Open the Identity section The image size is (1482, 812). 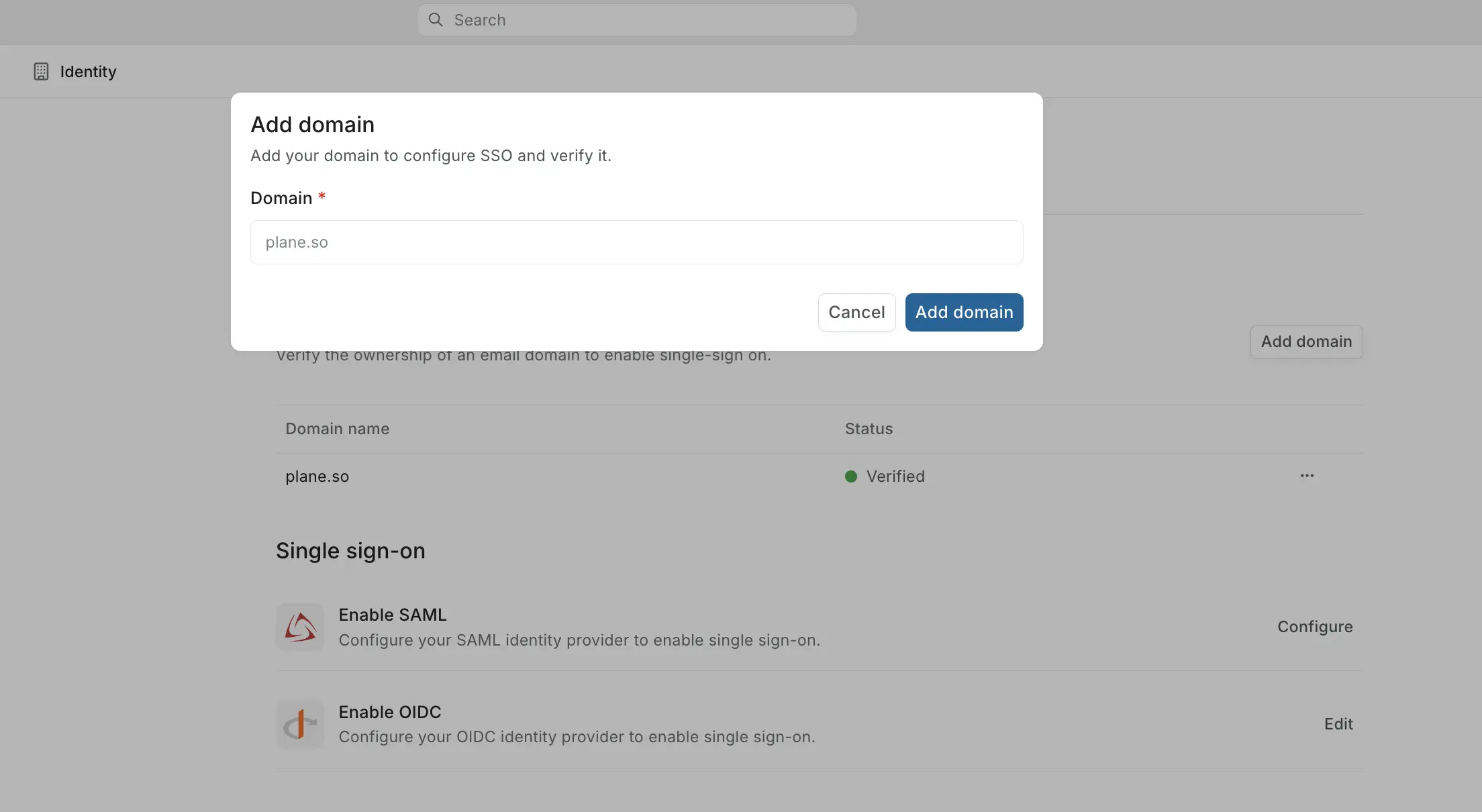87,71
